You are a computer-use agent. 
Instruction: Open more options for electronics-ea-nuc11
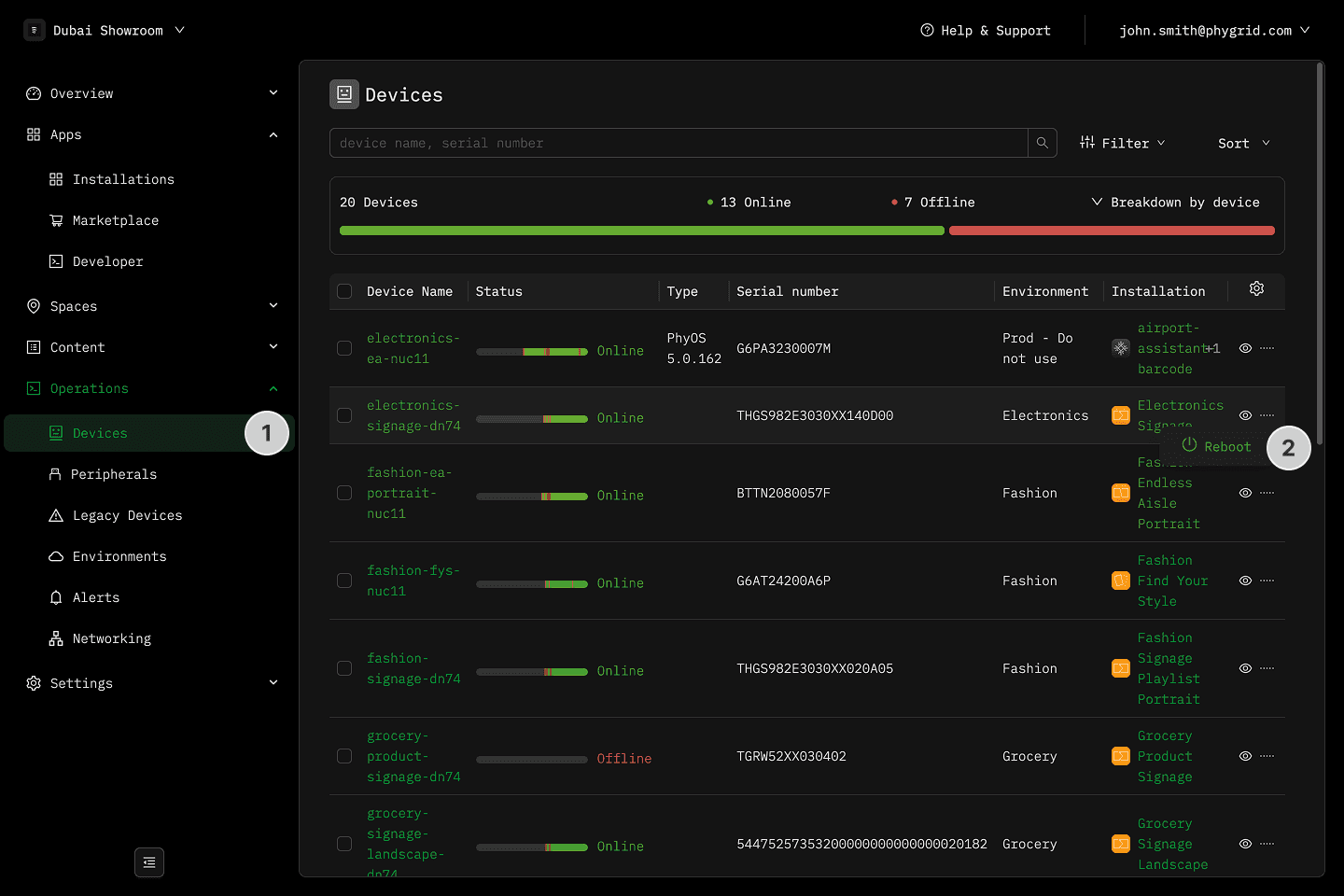tap(1267, 348)
